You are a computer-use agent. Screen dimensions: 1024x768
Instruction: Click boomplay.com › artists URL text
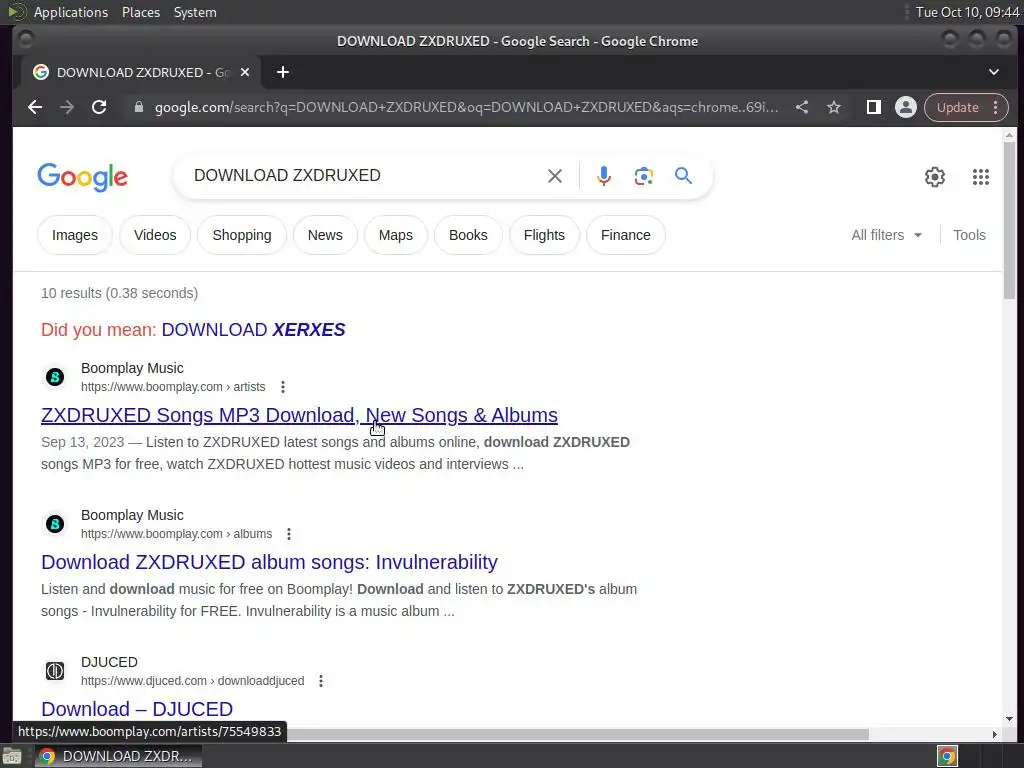(173, 387)
